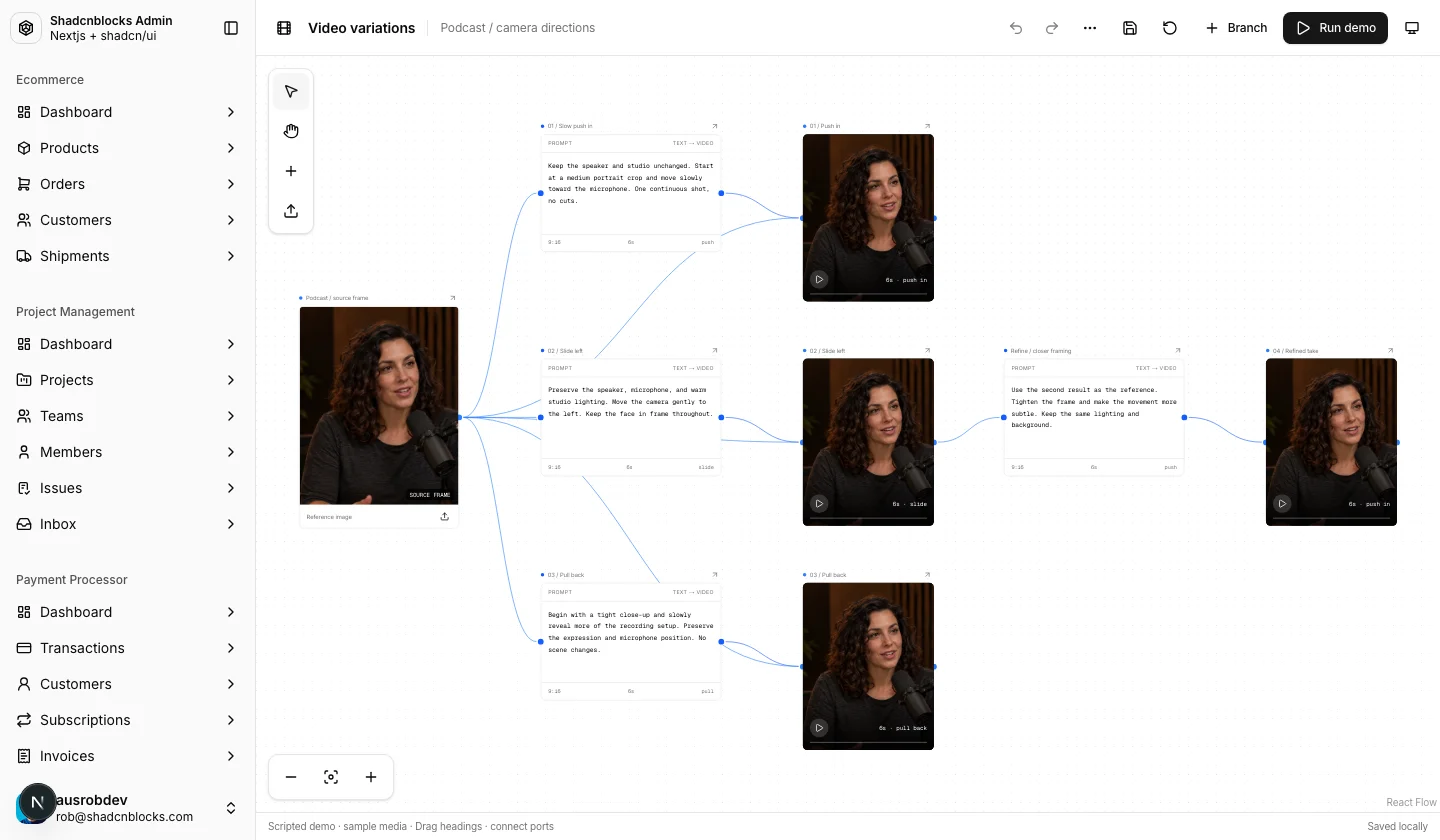Click the Shadcnblocks Admin workspace header
Image resolution: width=1440 pixels, height=840 pixels.
pyautogui.click(x=112, y=28)
